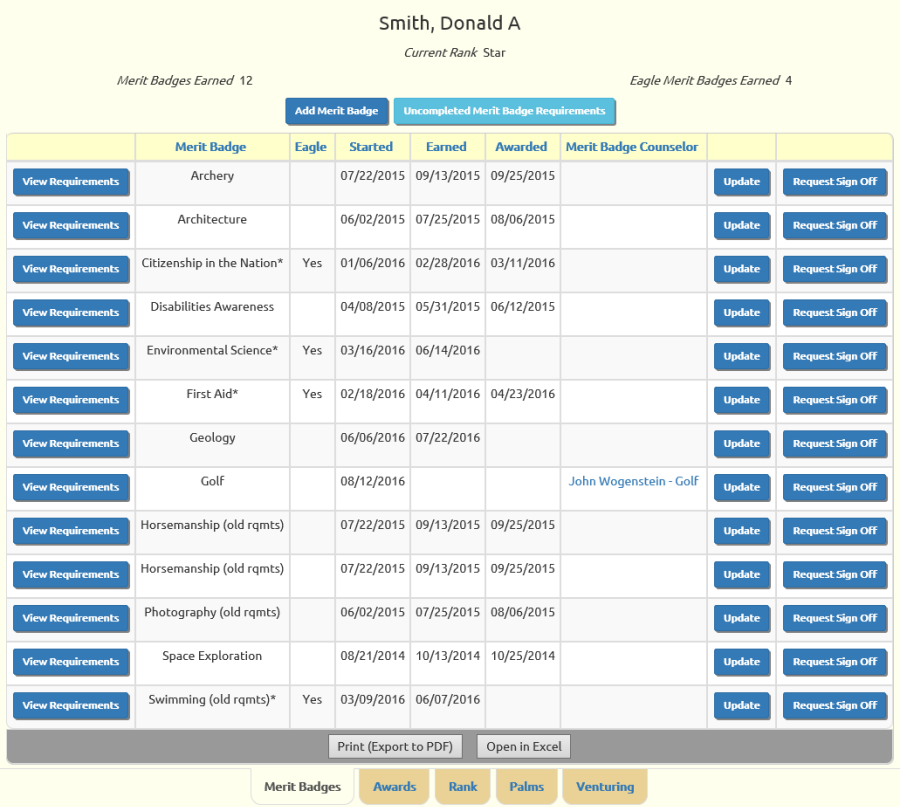This screenshot has width=900, height=807.
Task: Open the Palms tab
Action: point(526,786)
